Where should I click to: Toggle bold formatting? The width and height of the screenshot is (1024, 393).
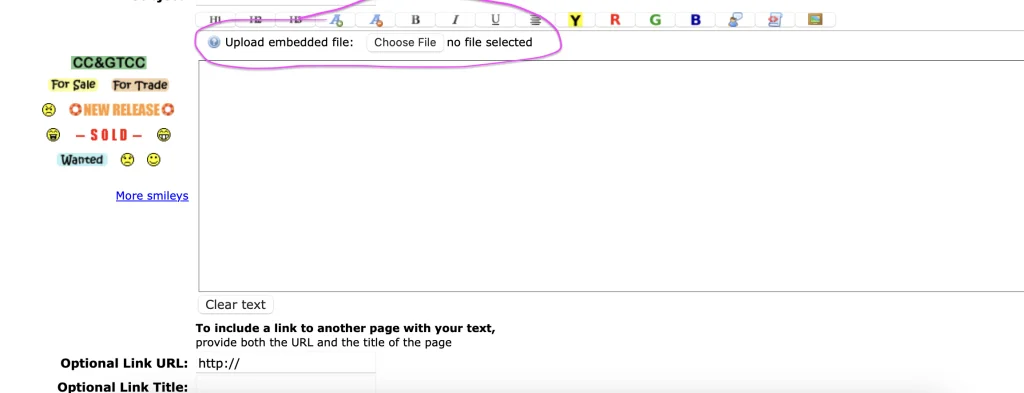coord(415,20)
